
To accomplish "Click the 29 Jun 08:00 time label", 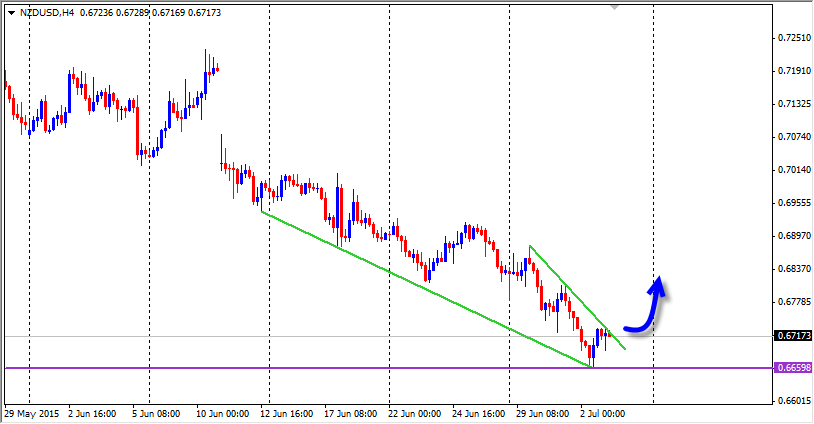I will point(542,414).
